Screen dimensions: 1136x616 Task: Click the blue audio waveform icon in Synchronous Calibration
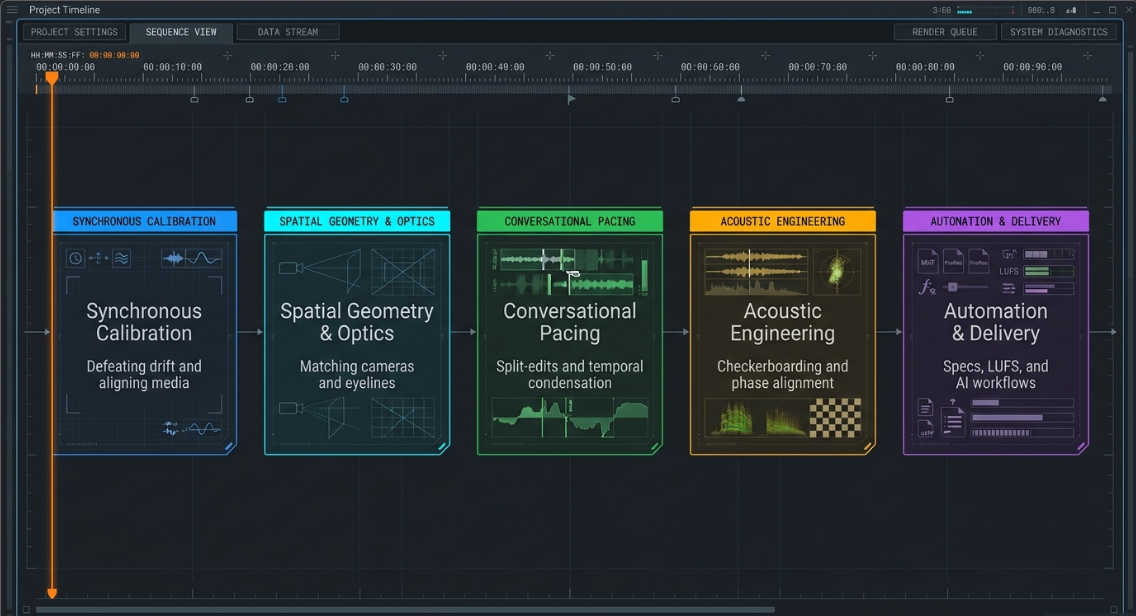tap(173, 258)
